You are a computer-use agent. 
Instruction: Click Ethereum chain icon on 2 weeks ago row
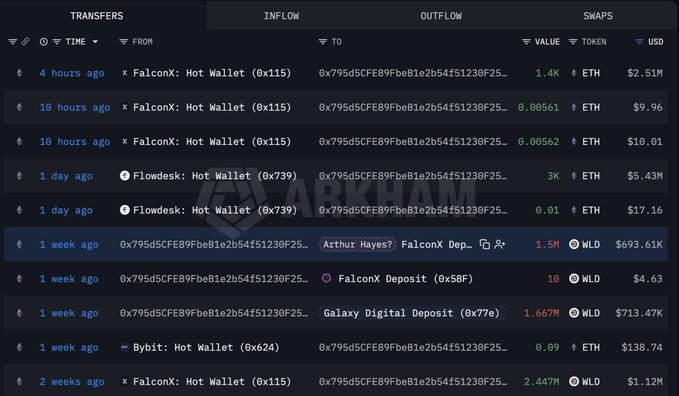click(19, 382)
